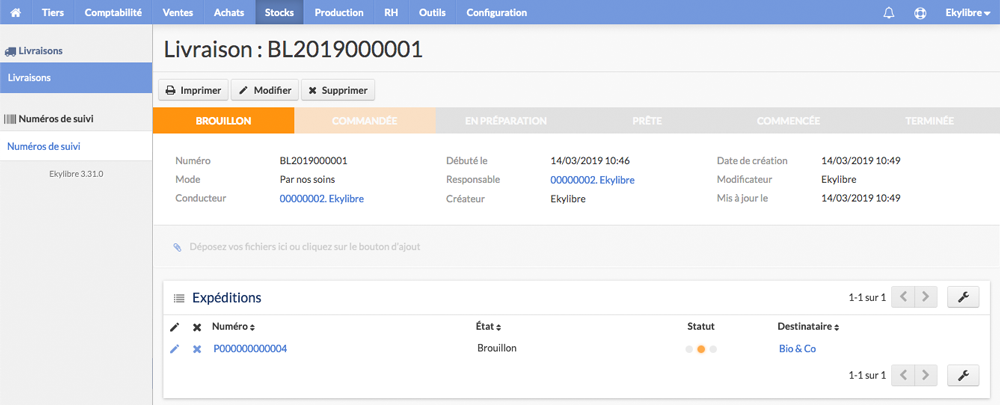Go to next page in Expéditions header
The height and width of the screenshot is (405, 1000).
point(925,297)
